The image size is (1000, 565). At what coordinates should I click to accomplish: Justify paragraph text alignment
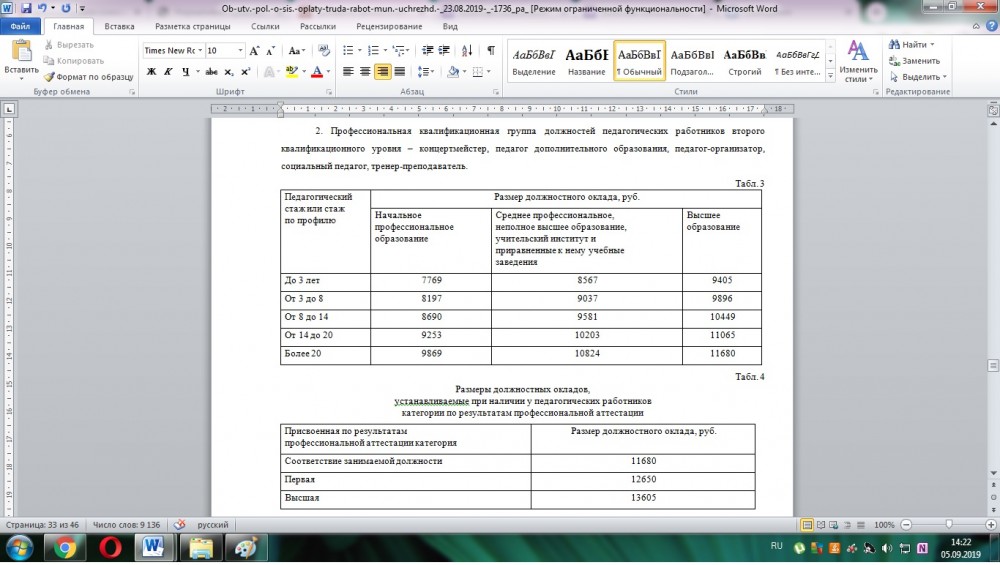pos(400,72)
